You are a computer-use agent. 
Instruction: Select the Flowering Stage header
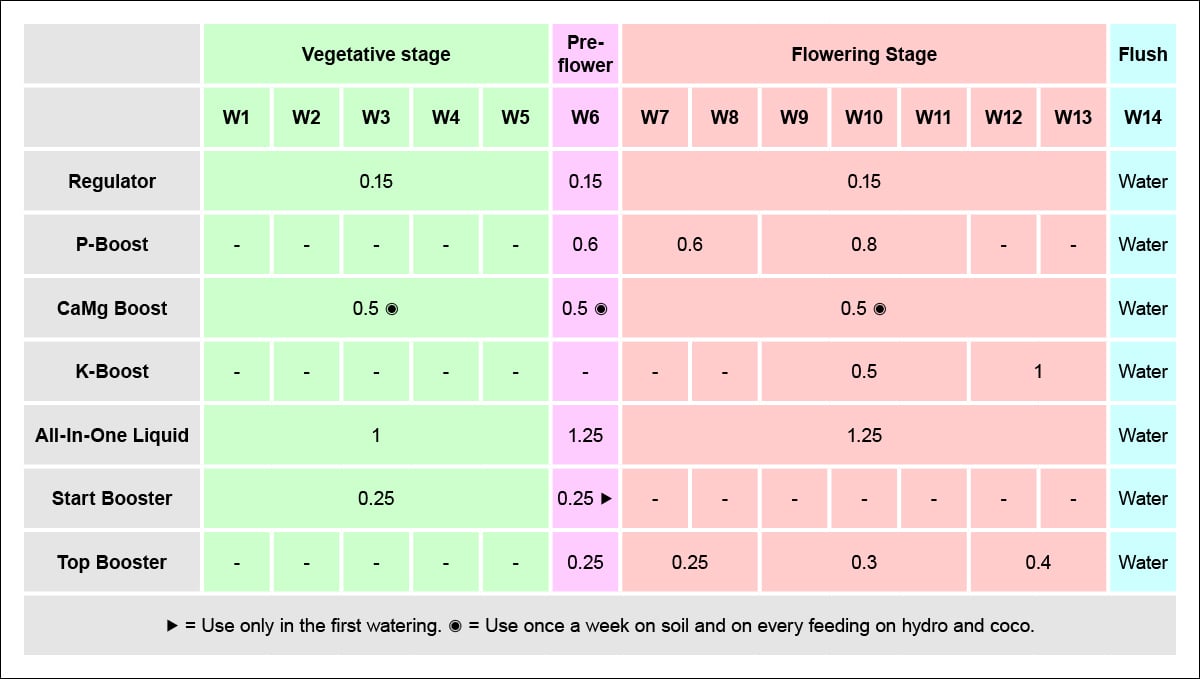click(x=864, y=54)
